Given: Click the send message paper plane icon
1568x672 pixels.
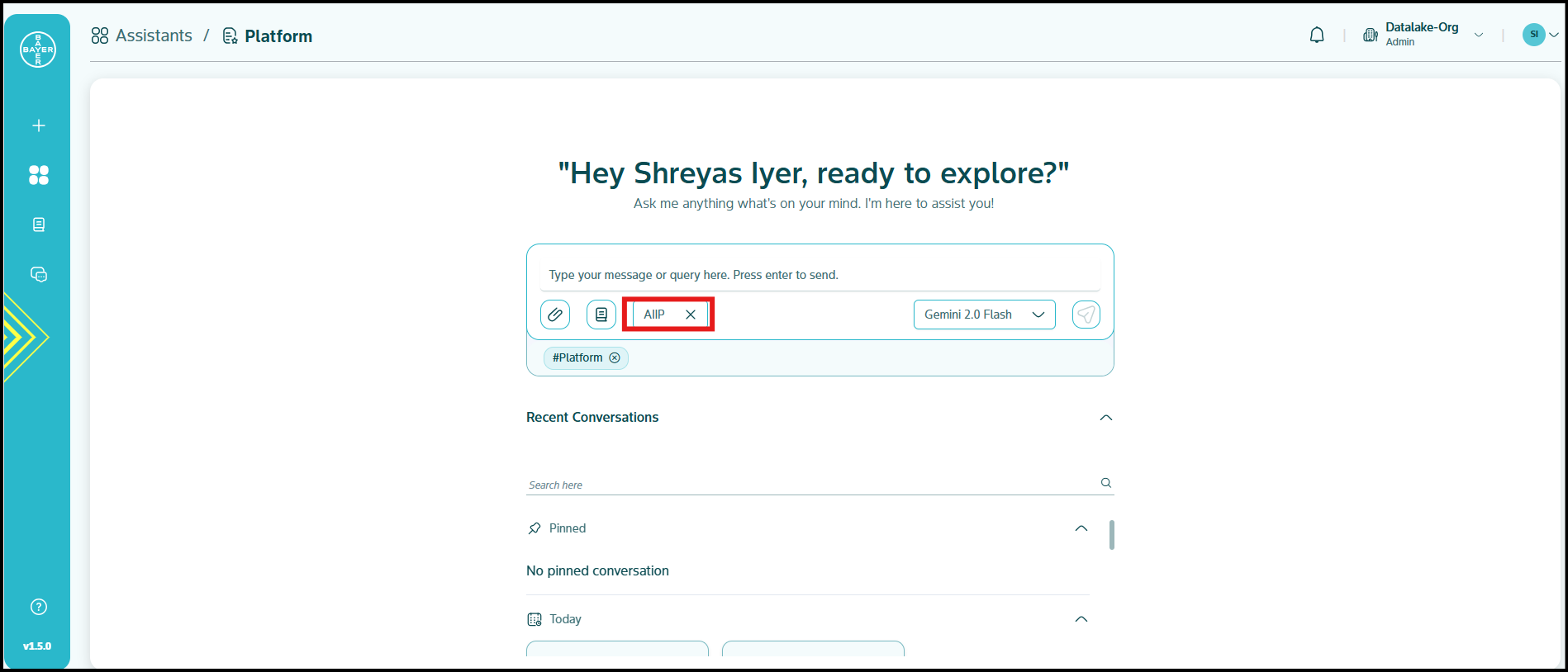Looking at the screenshot, I should click(x=1086, y=315).
